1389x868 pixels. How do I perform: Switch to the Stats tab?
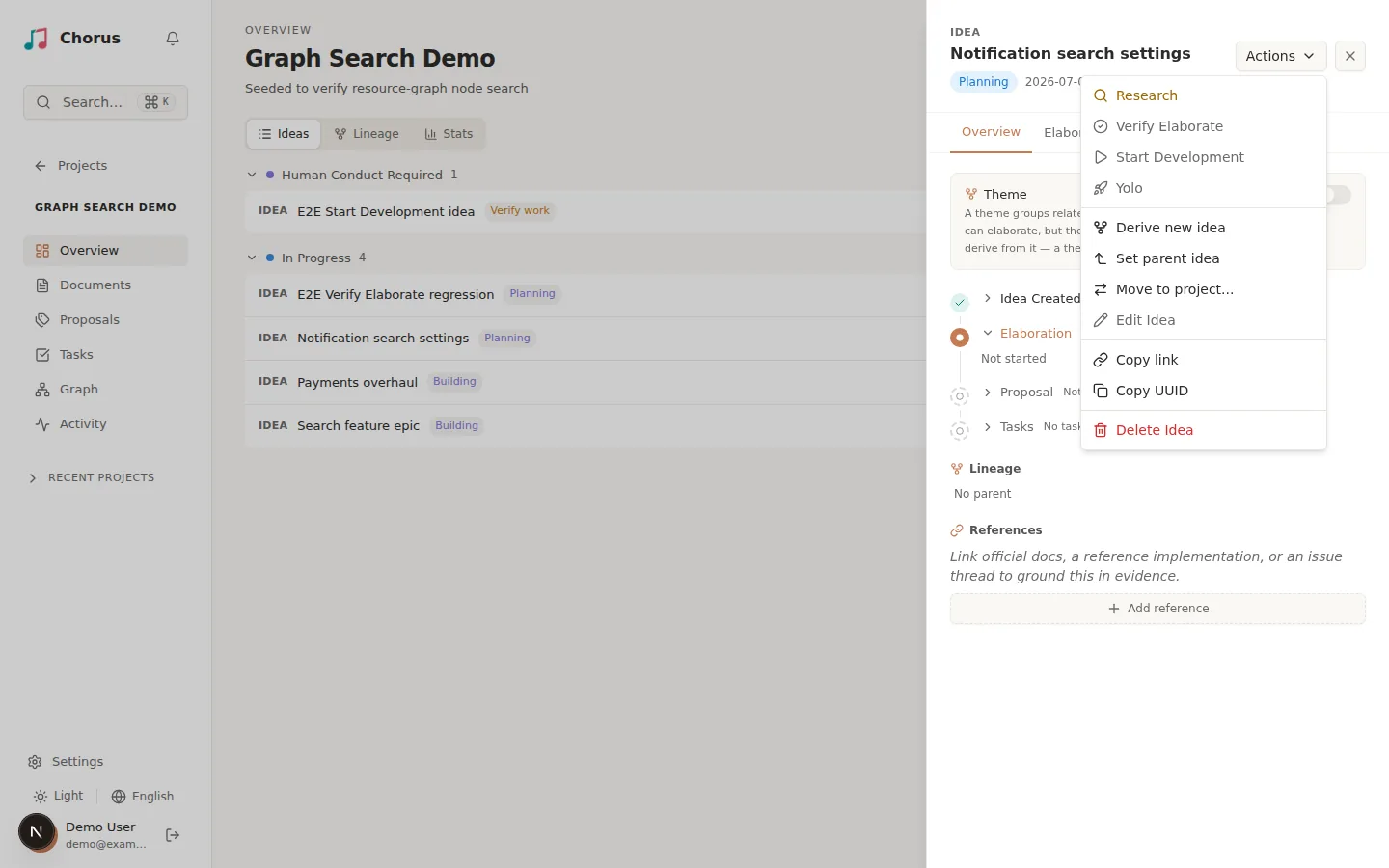449,134
